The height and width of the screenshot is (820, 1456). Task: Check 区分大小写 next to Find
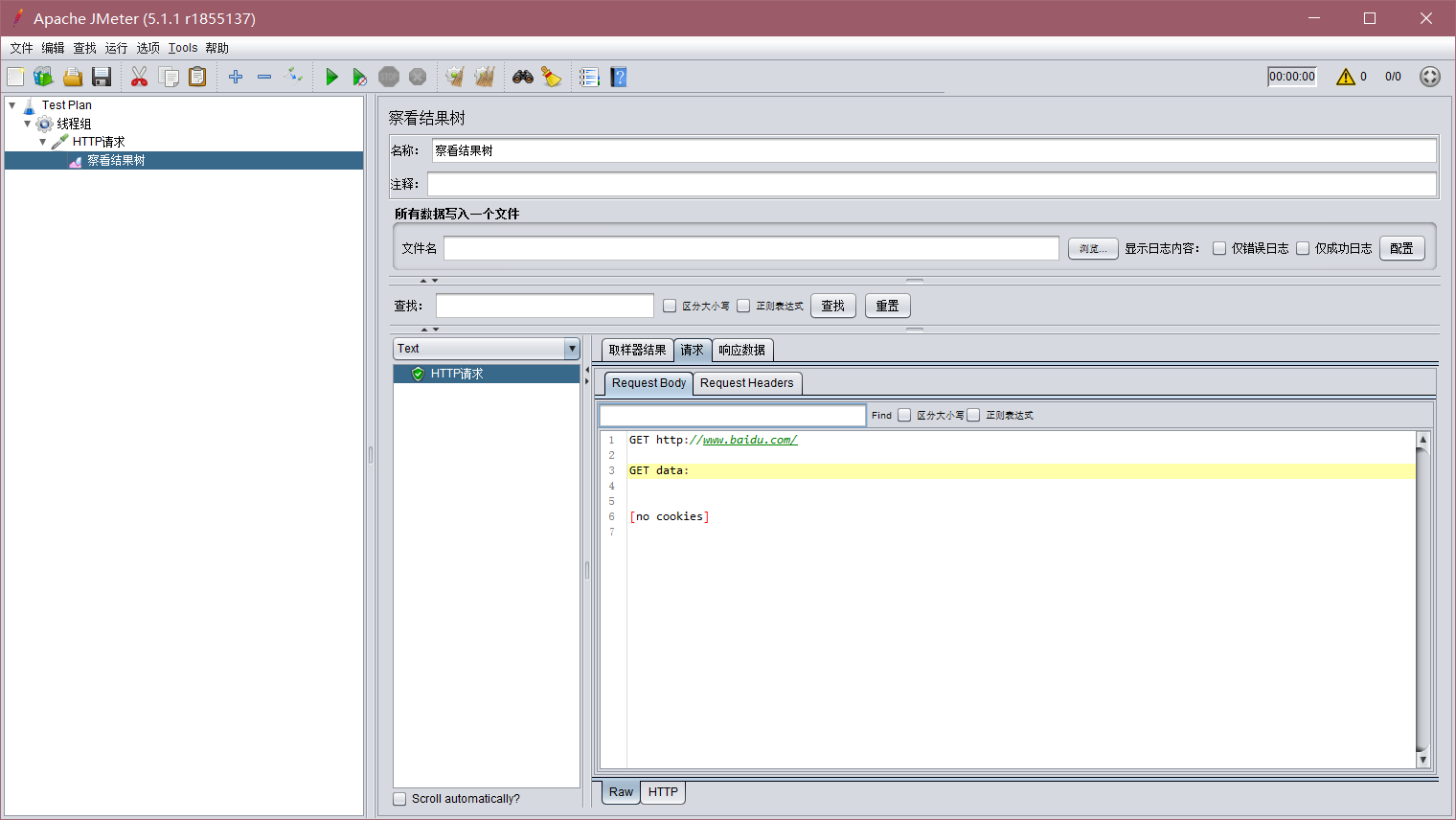pos(904,415)
